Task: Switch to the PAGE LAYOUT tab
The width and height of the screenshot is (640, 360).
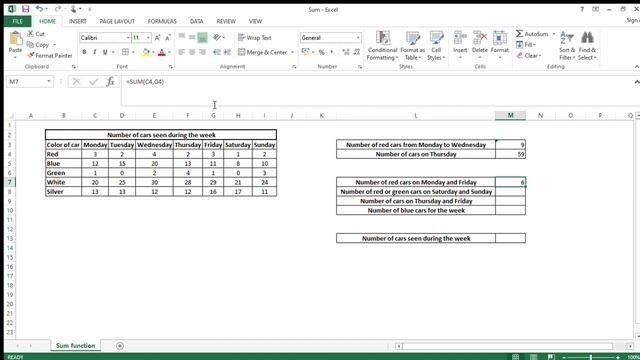Action: point(117,21)
